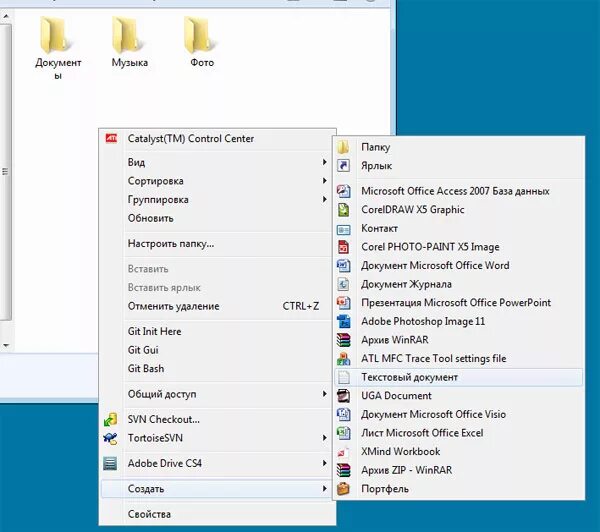Click the ATI Catalyst Control Center icon
Screen dimensions: 600x532
click(111, 139)
